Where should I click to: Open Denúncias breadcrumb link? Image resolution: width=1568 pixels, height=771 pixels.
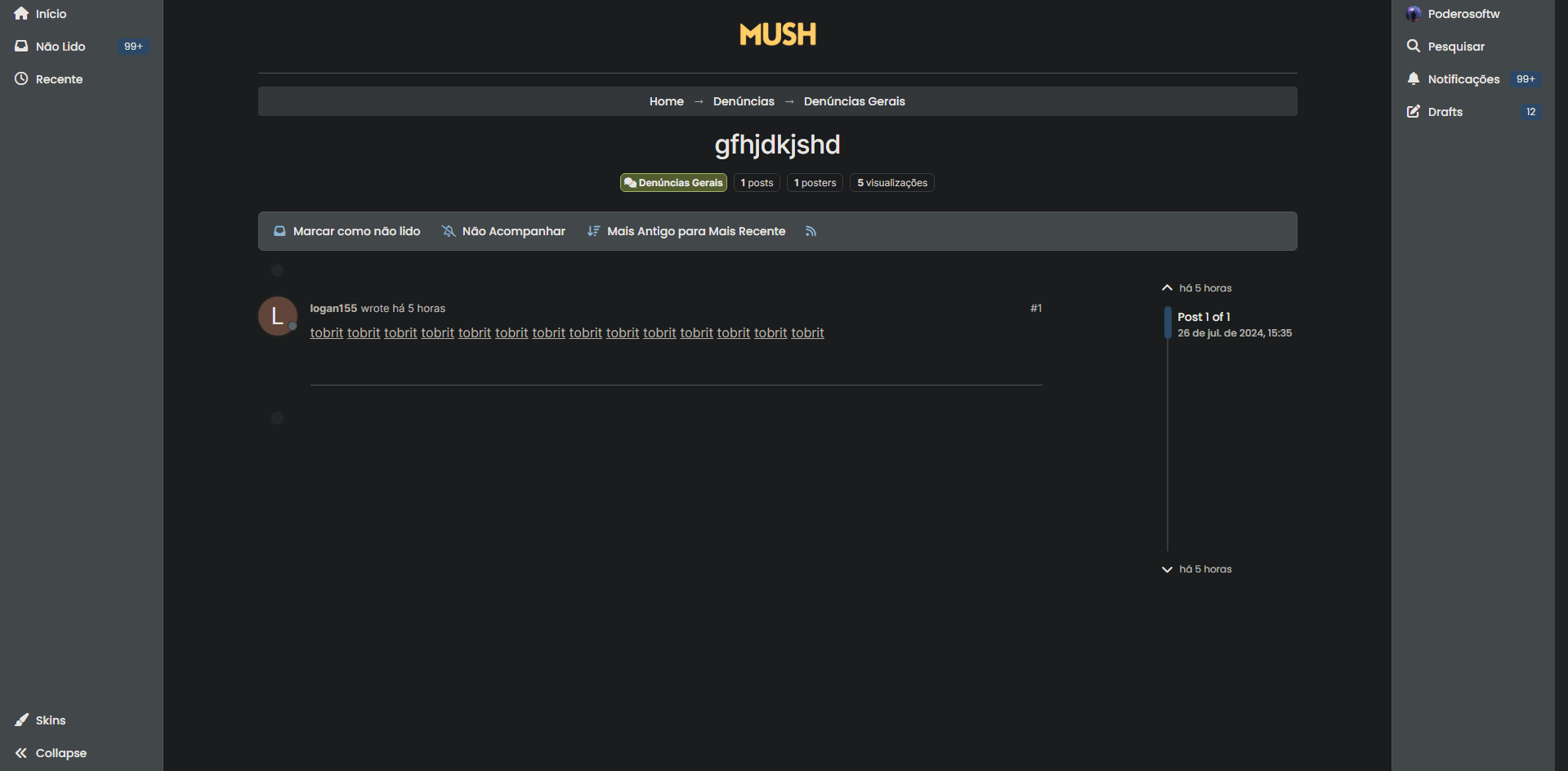point(744,101)
